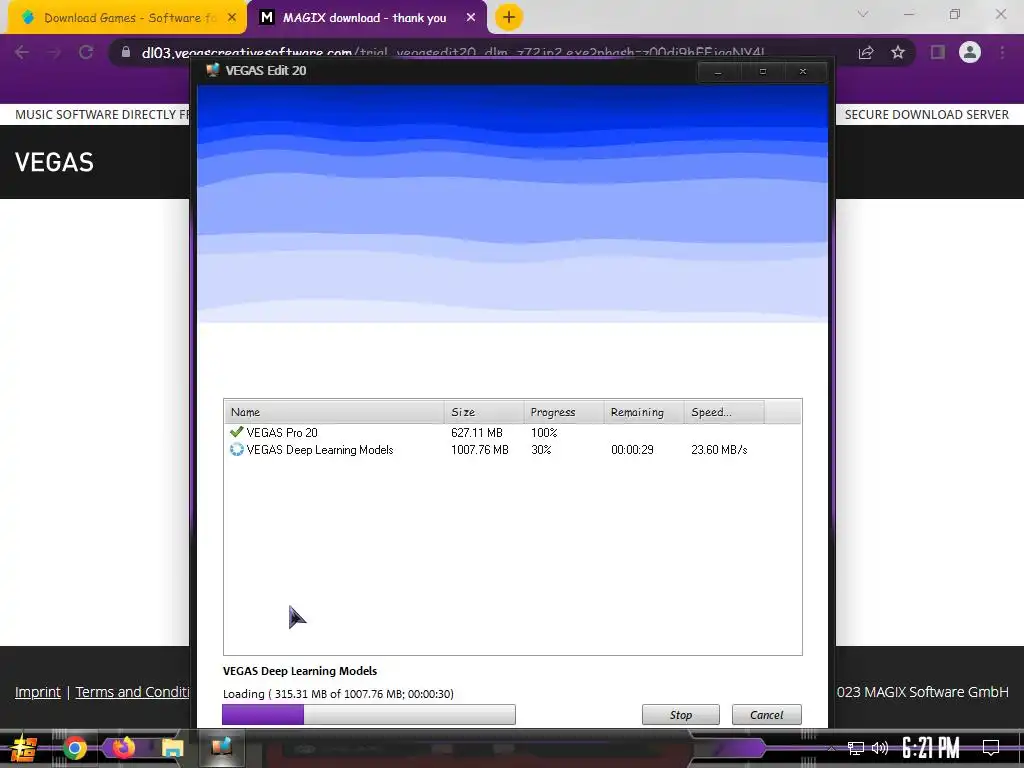
Task: Click the Remaining column header
Action: 644,412
